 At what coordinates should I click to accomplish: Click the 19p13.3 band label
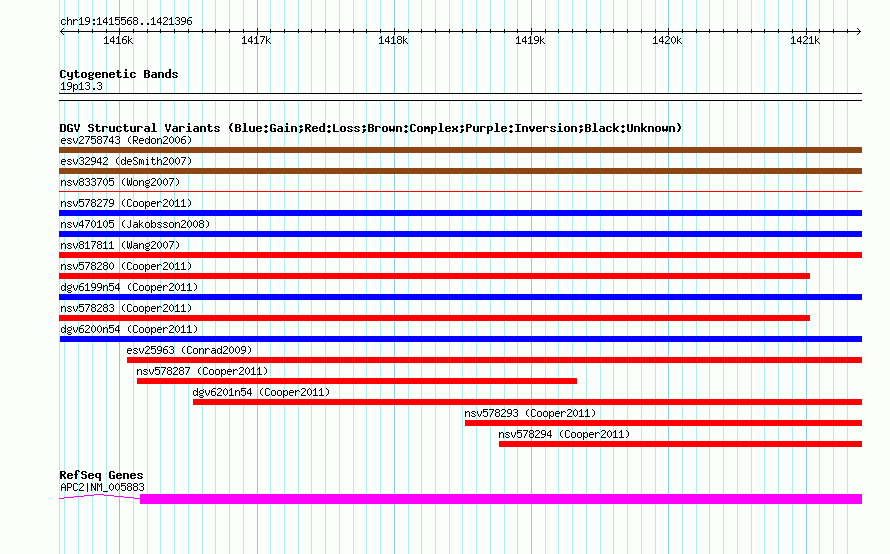pos(81,86)
